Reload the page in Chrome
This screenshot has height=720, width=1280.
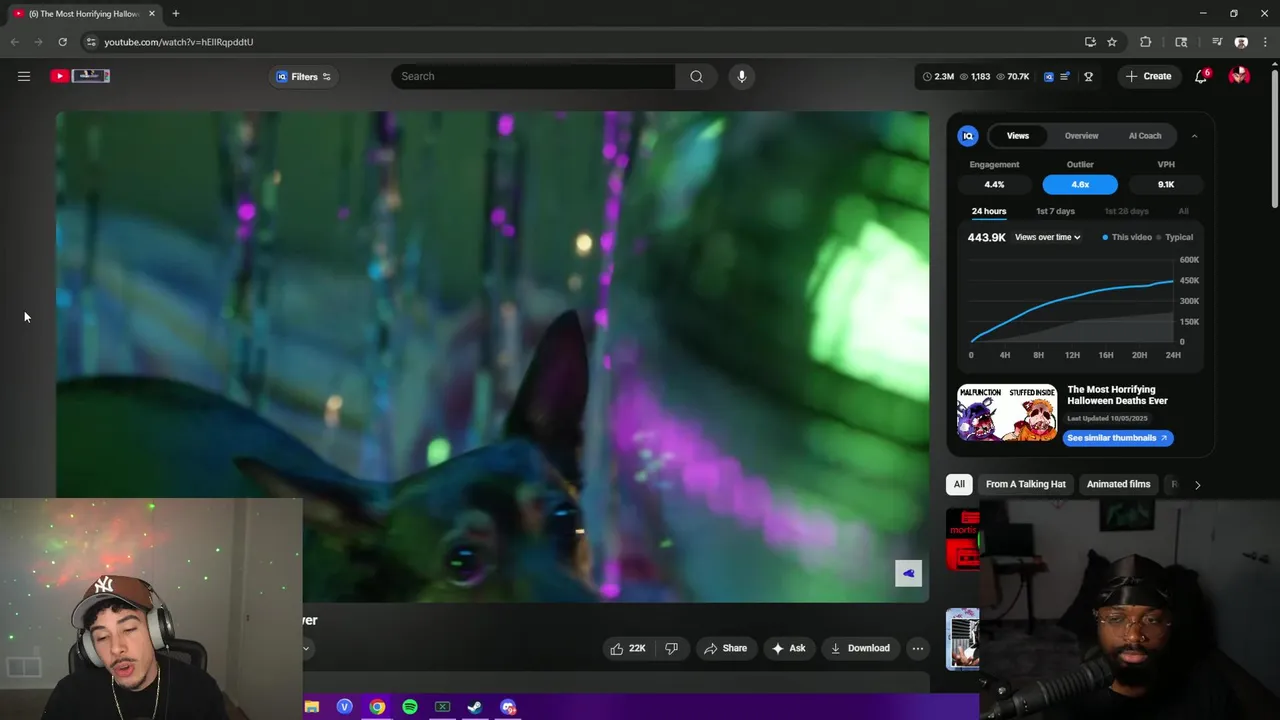tap(62, 42)
